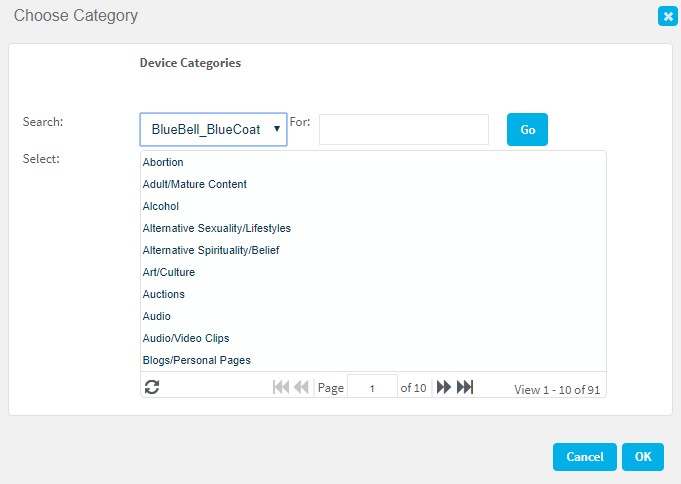
Task: Choose the Art/Culture category
Action: pos(169,272)
